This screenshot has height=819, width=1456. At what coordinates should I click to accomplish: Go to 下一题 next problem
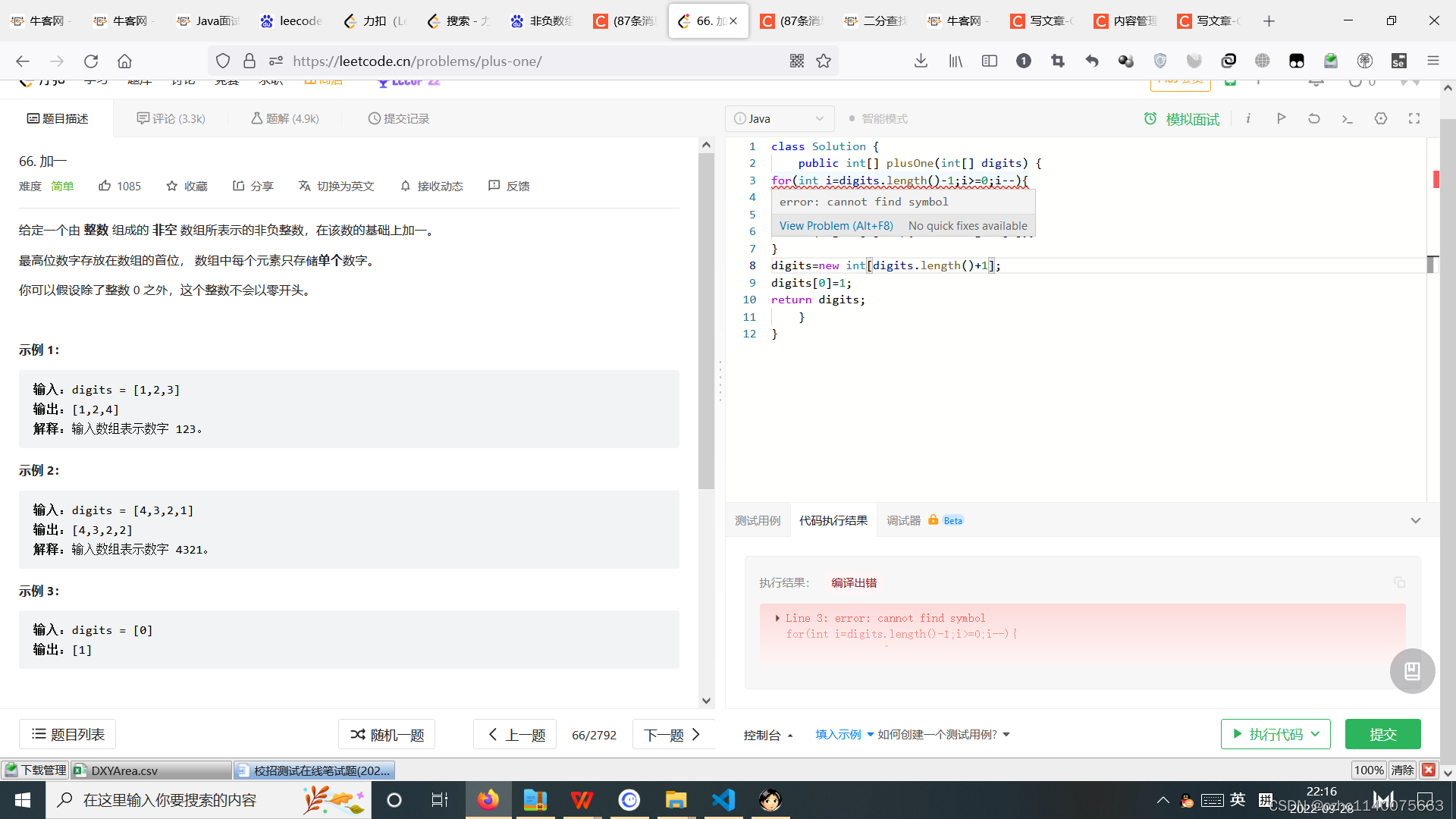point(673,734)
